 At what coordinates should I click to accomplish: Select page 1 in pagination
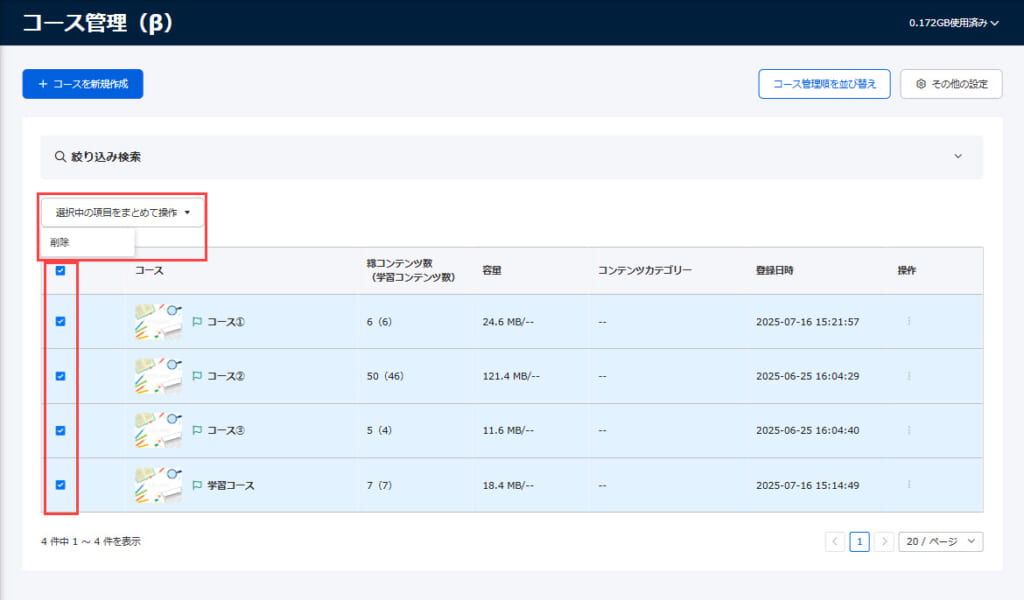click(859, 541)
